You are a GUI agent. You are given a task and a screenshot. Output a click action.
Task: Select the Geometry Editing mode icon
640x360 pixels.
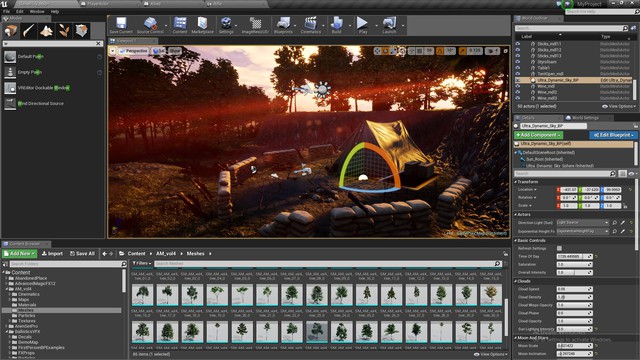tap(81, 31)
